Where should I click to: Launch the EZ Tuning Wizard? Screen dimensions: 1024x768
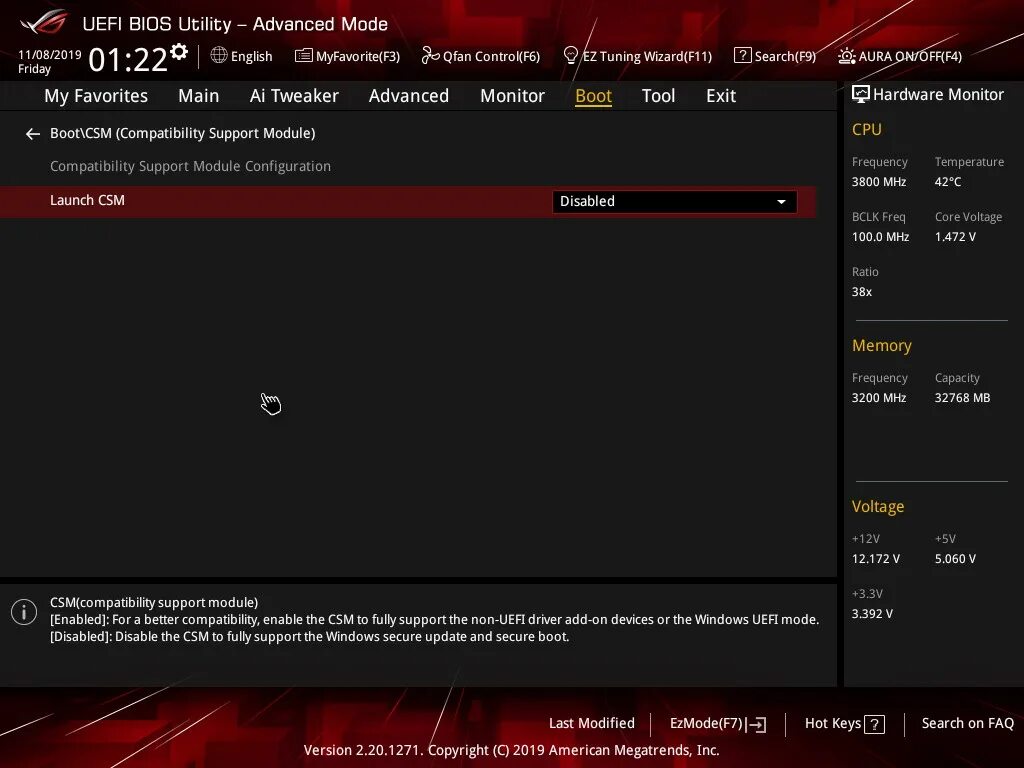click(637, 56)
